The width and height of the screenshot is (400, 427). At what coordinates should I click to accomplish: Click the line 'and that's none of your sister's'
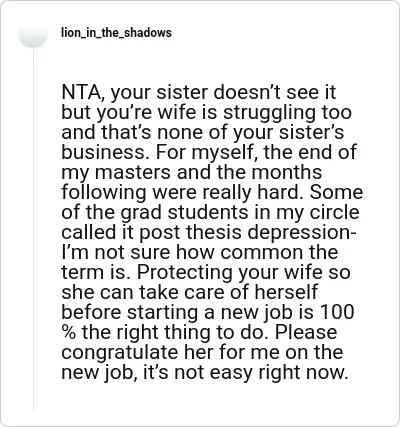click(x=202, y=132)
